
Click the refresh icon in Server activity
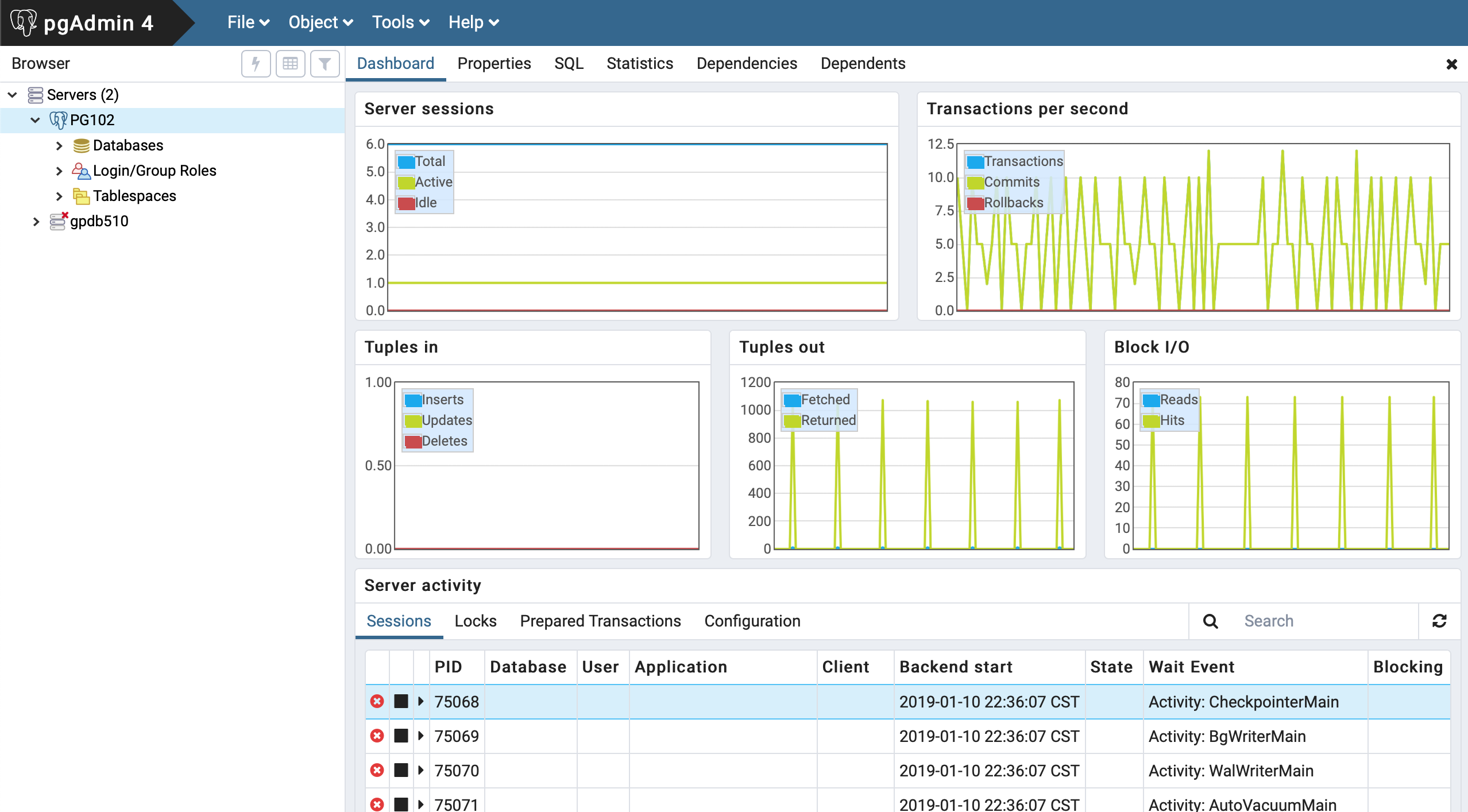[1439, 621]
